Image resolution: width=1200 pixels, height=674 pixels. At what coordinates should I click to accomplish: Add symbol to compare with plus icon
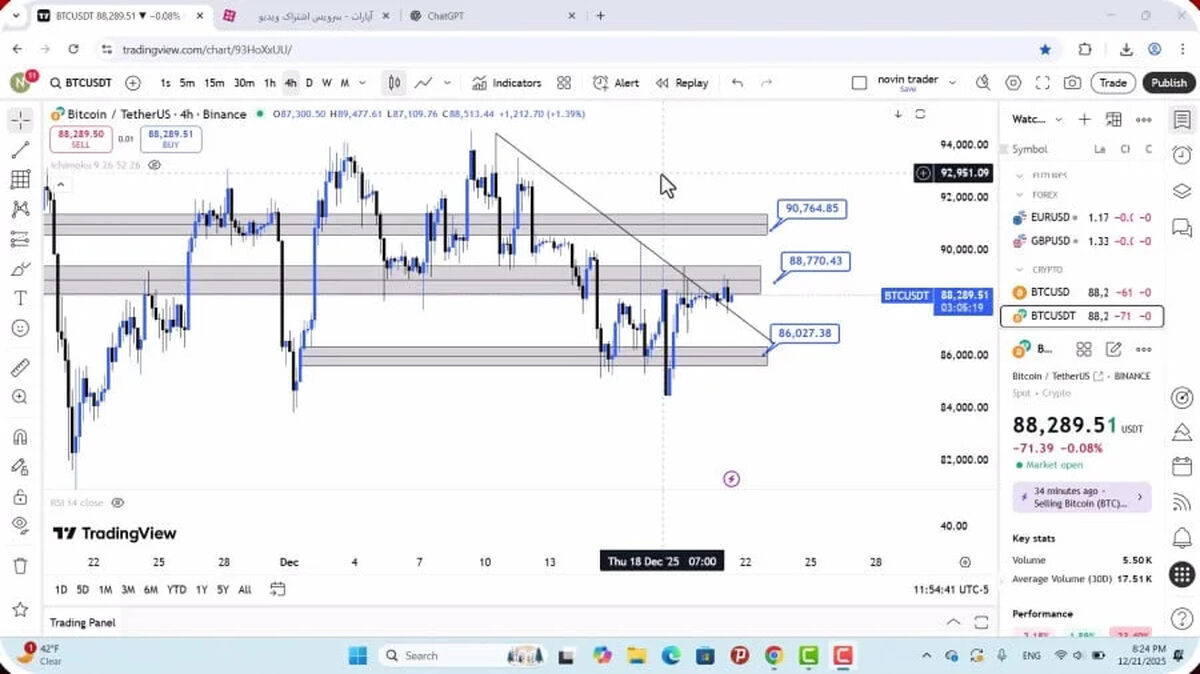pos(133,83)
